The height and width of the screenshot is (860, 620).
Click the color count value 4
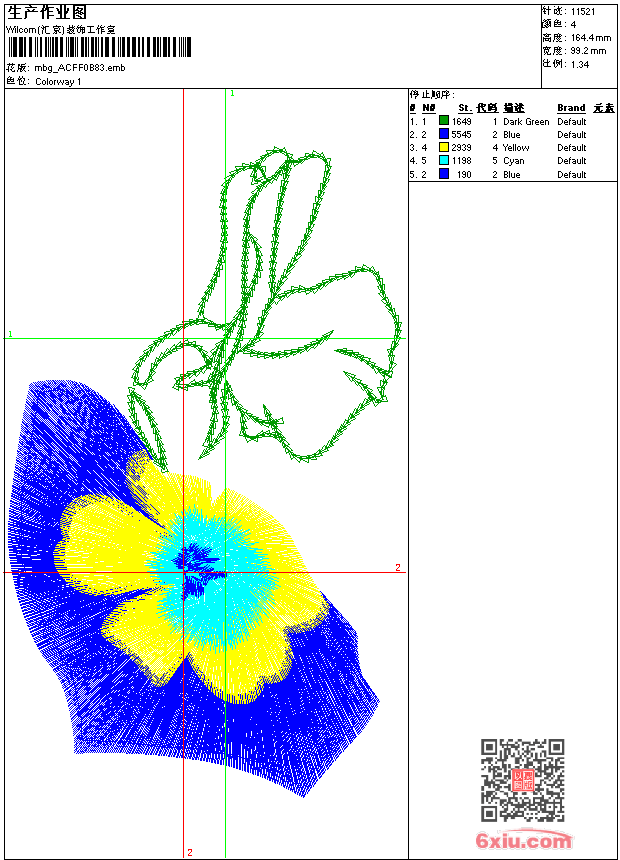point(573,25)
